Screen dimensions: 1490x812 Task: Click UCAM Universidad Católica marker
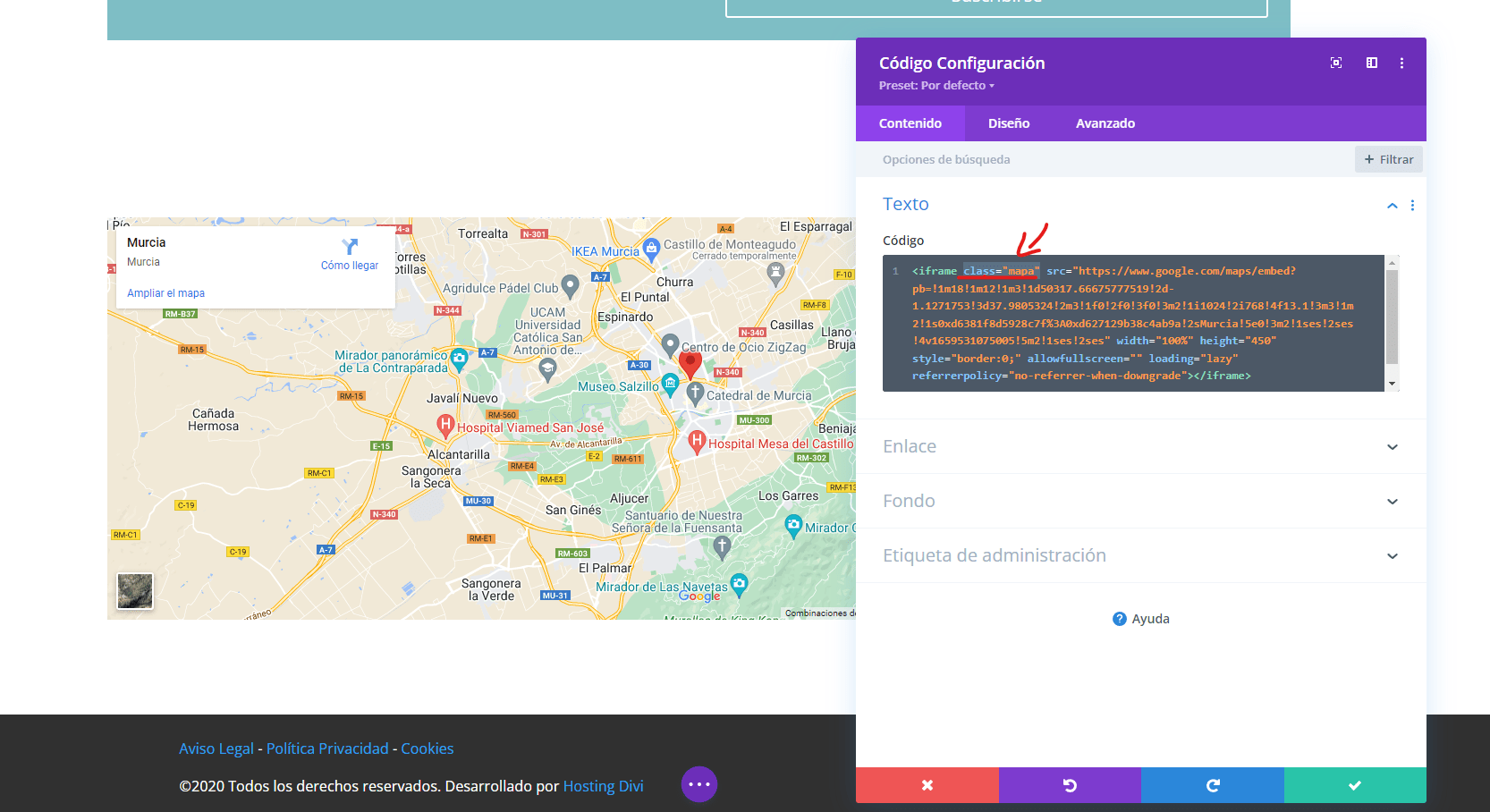[x=548, y=369]
